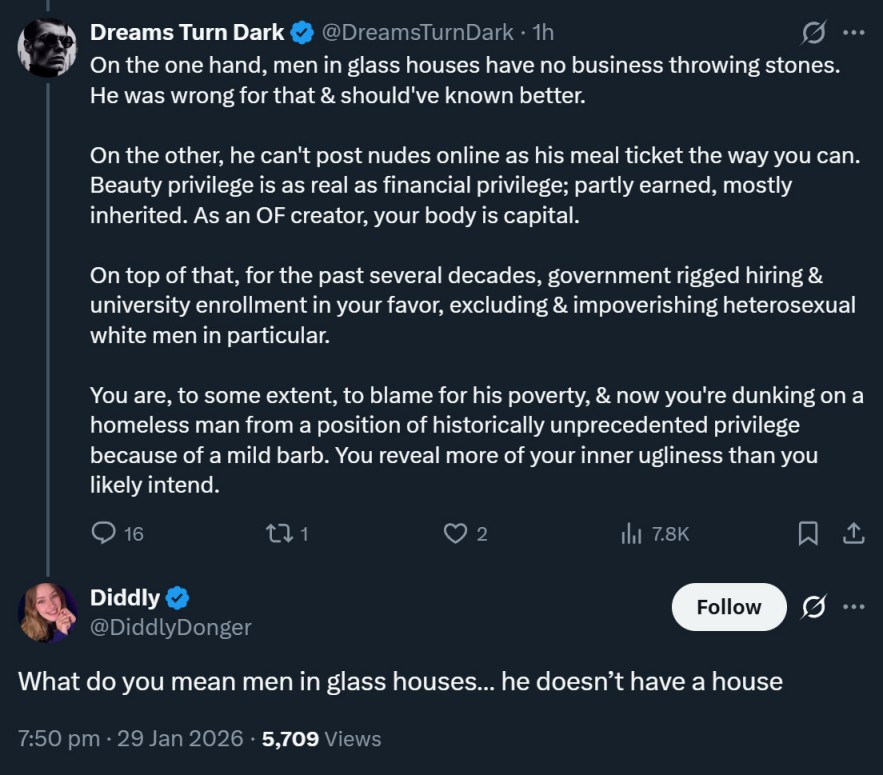Bookmark the Dreams Turn Dark tweet

coord(808,534)
